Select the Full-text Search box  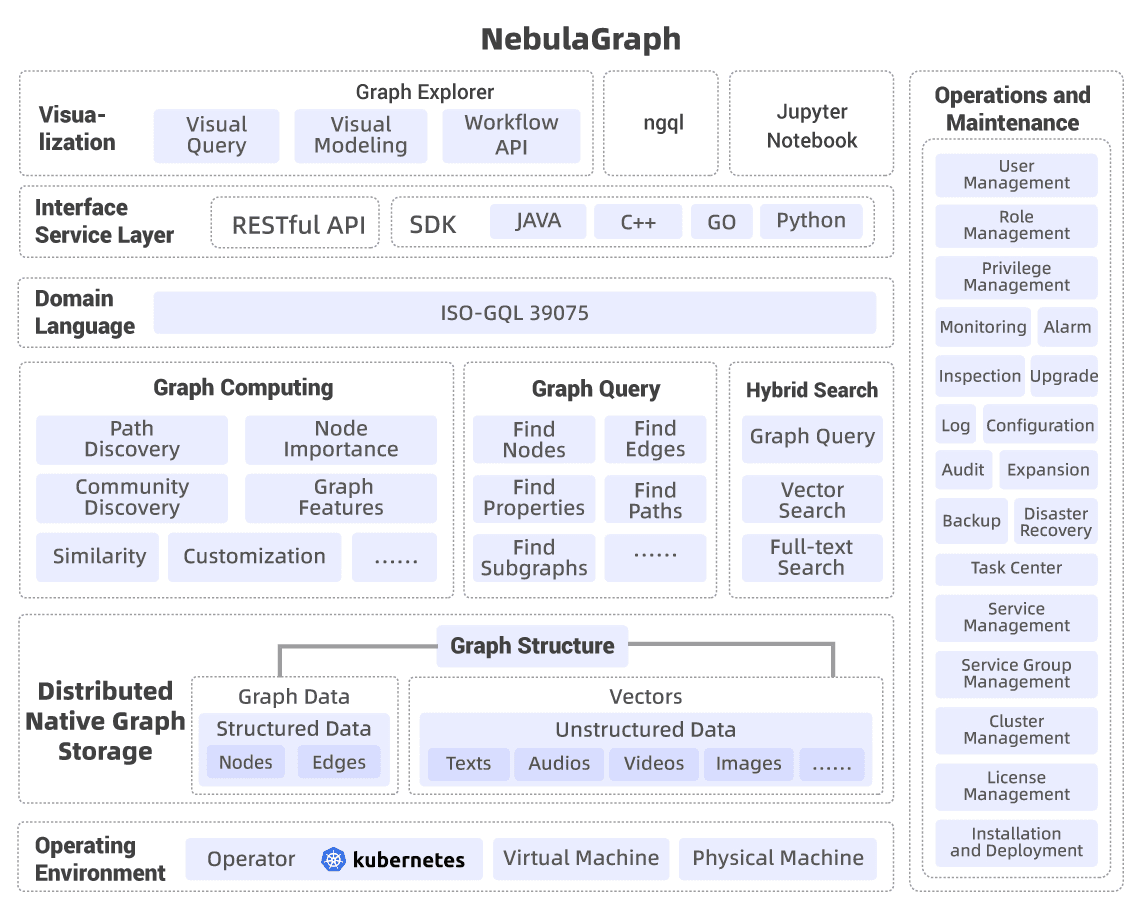(812, 558)
